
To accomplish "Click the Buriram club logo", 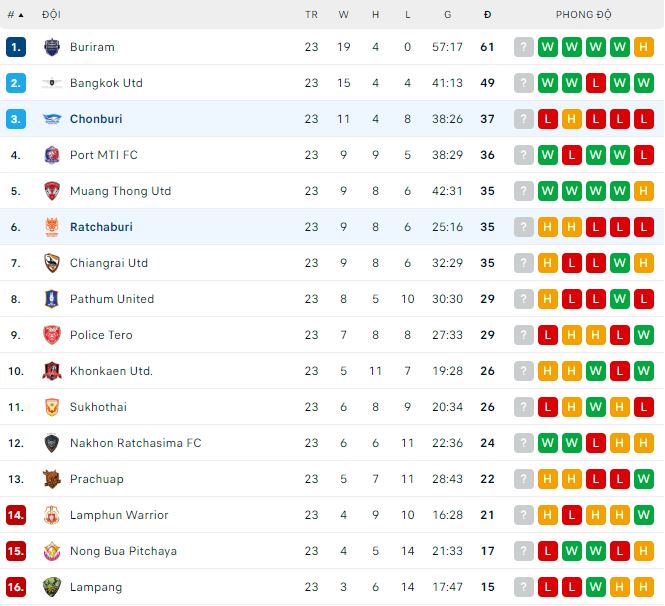I will coord(52,47).
